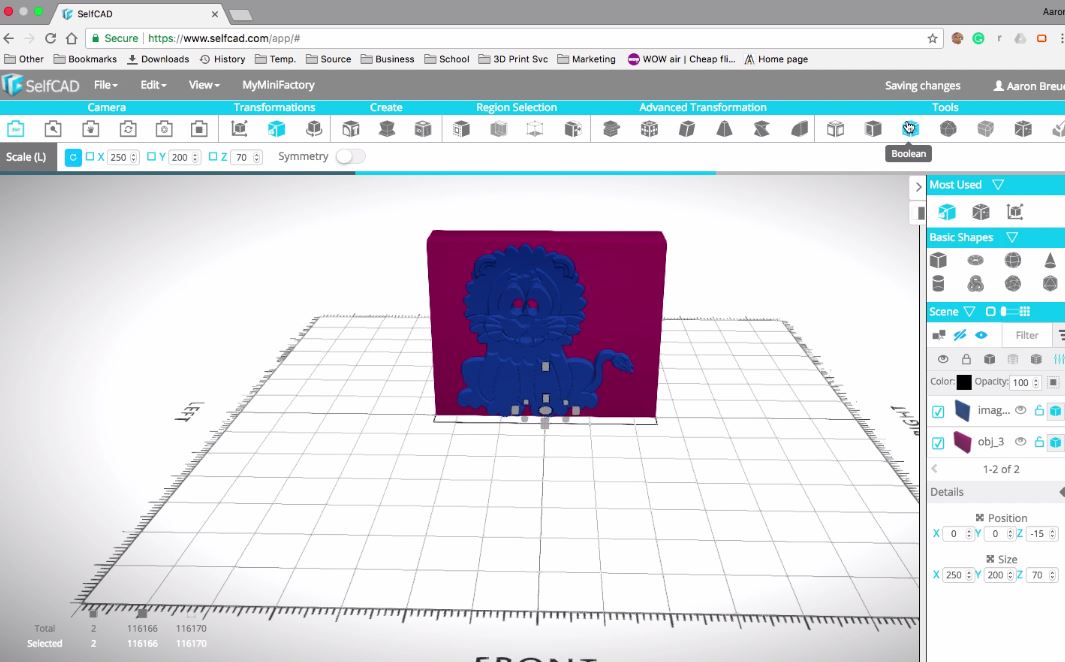Open the View menu dropdown
The image size is (1065, 662).
point(204,85)
